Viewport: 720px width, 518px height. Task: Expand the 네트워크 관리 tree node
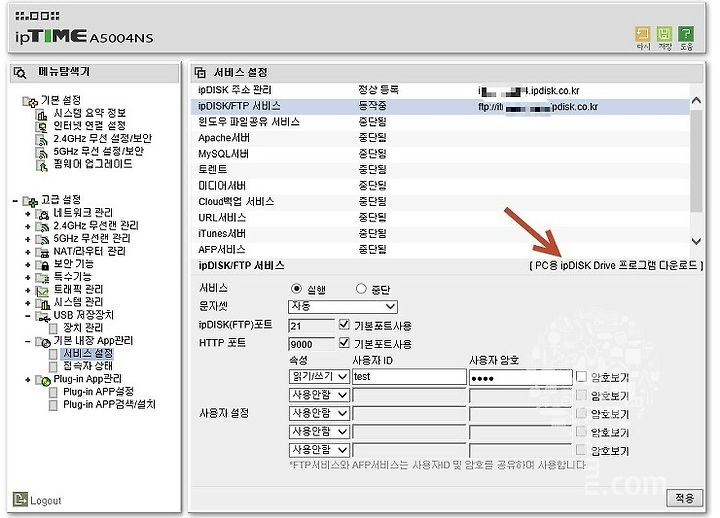coord(28,214)
